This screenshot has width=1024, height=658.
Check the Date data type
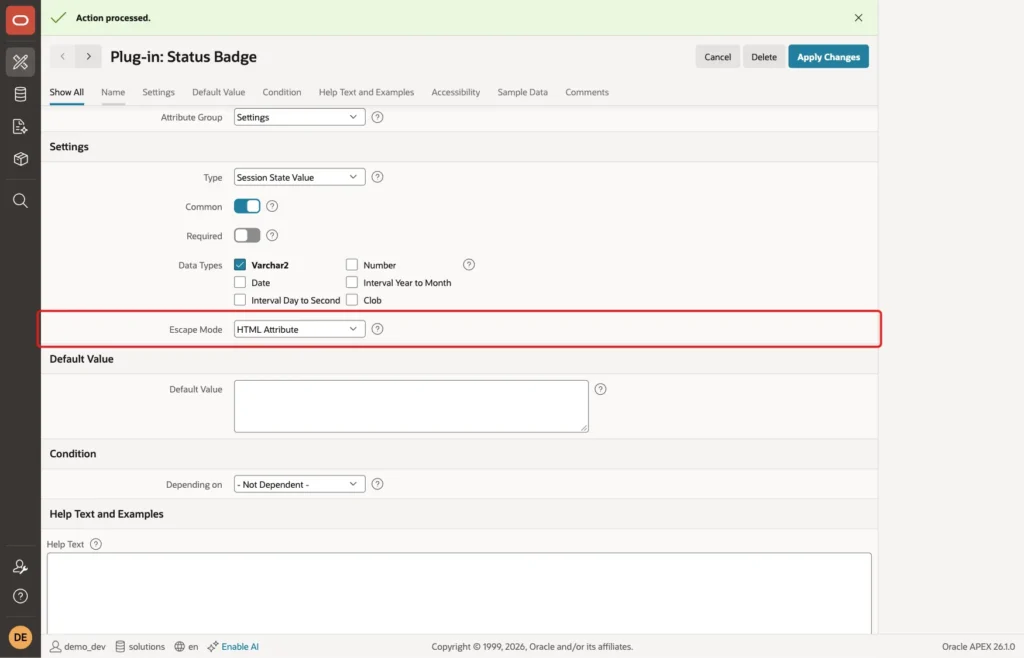[240, 282]
